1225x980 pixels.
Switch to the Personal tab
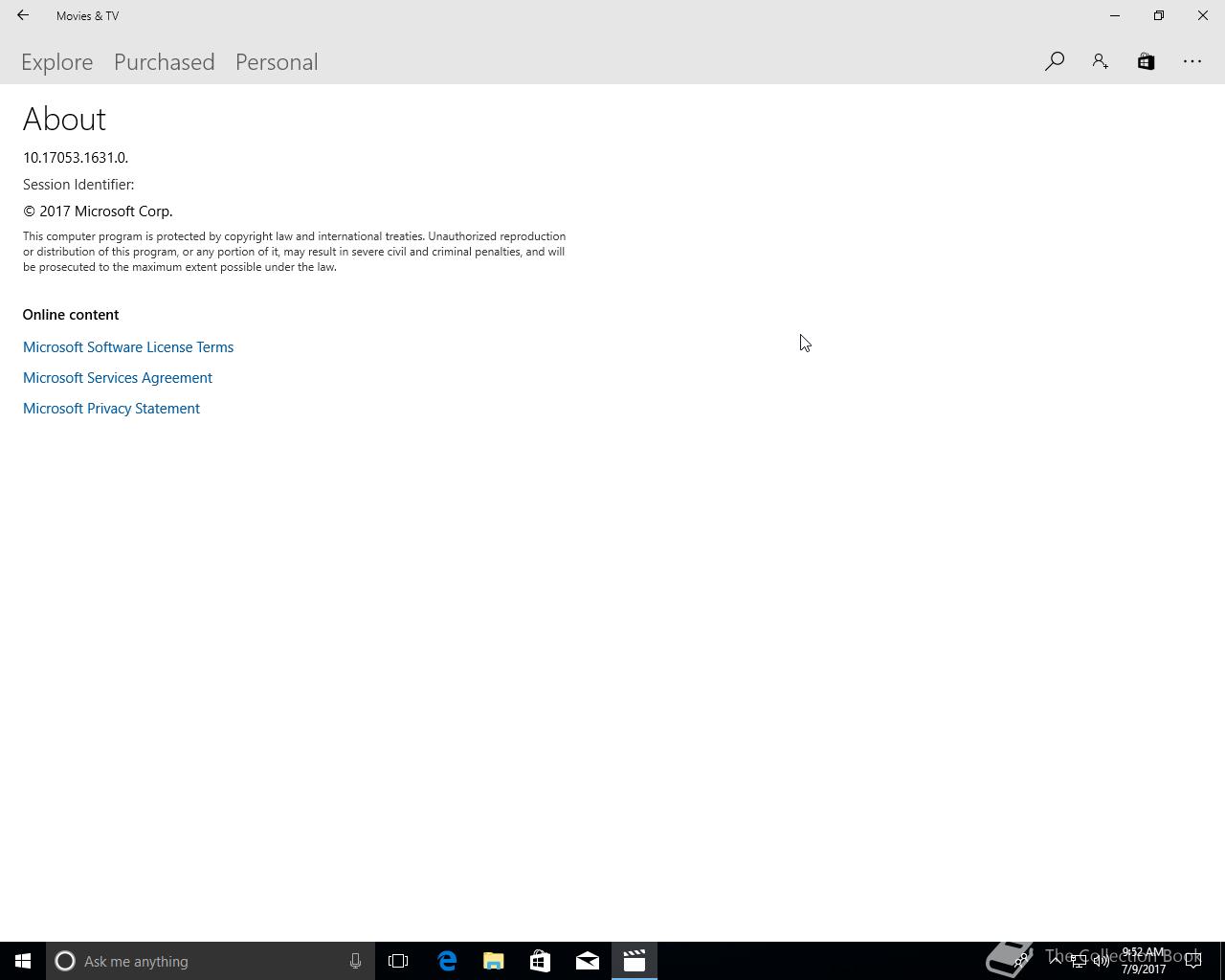(277, 61)
